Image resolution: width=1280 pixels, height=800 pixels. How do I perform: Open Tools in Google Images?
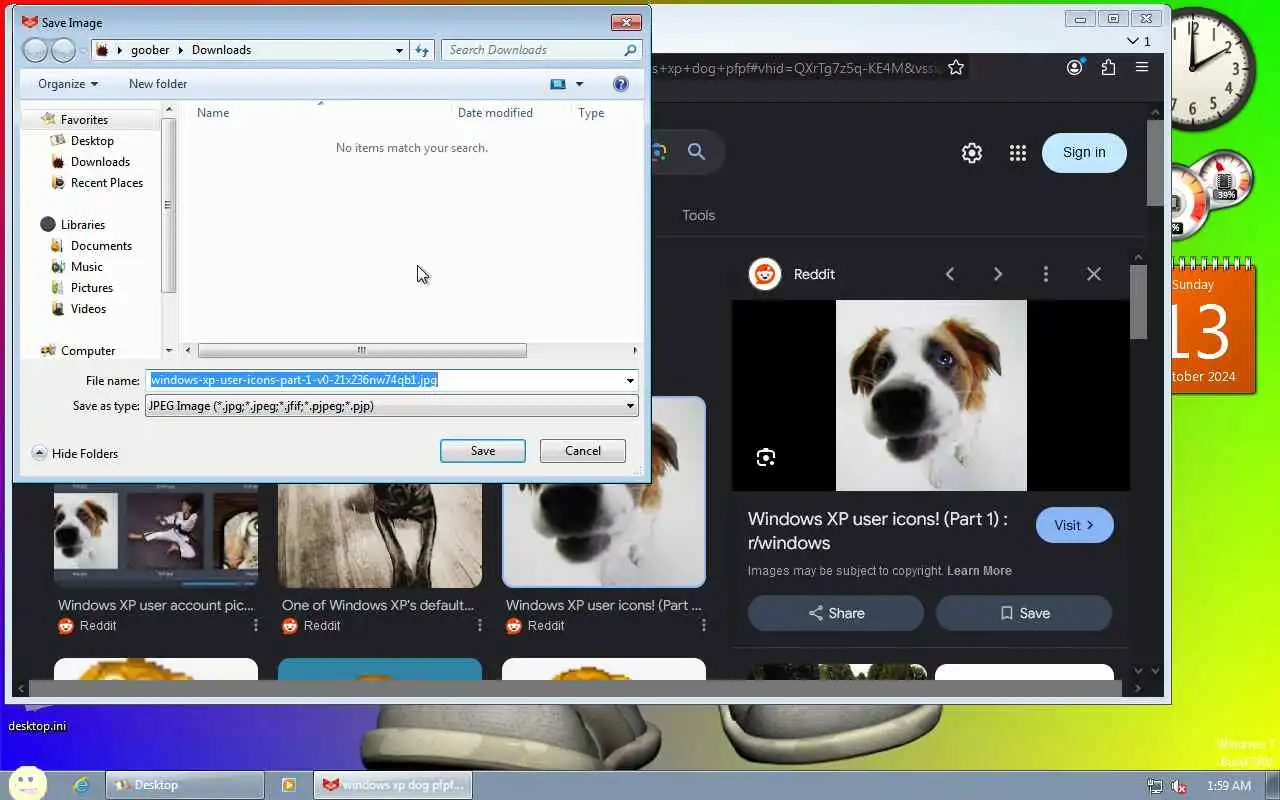(698, 215)
